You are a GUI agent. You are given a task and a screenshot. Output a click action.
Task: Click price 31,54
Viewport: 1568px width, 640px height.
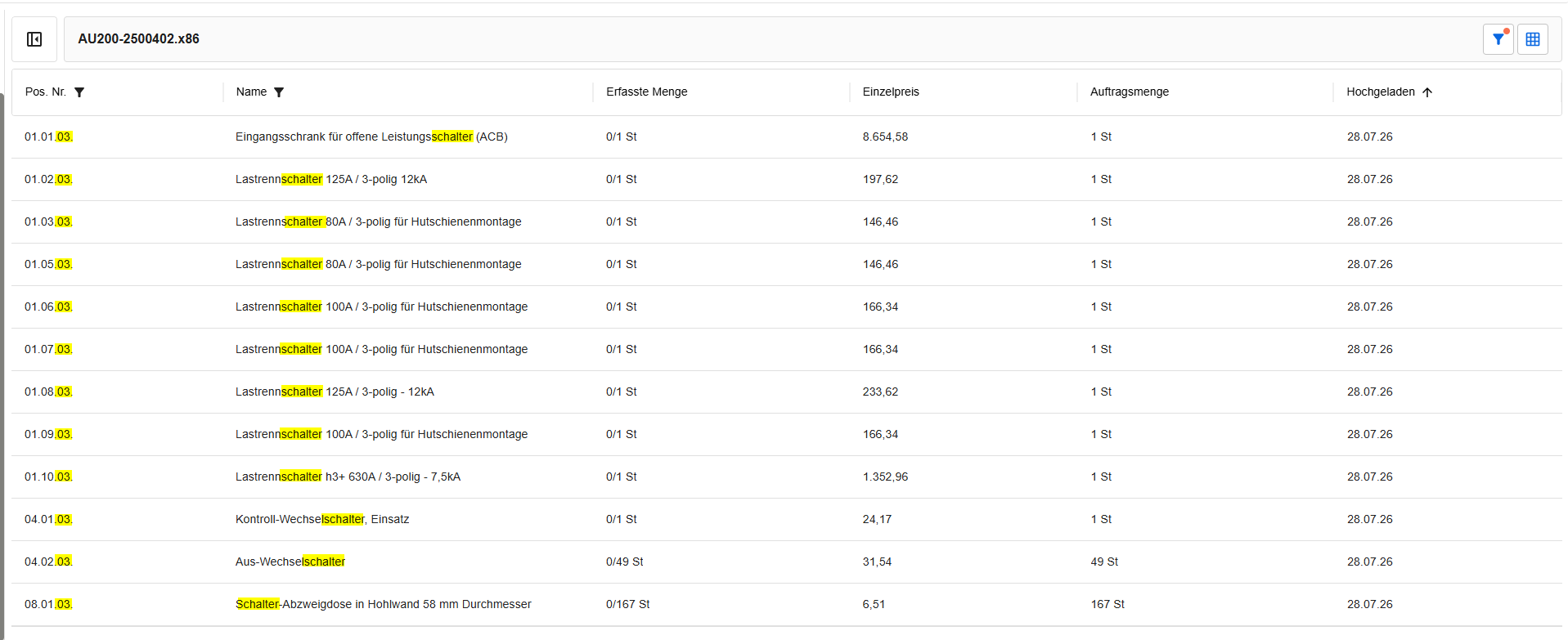(877, 562)
